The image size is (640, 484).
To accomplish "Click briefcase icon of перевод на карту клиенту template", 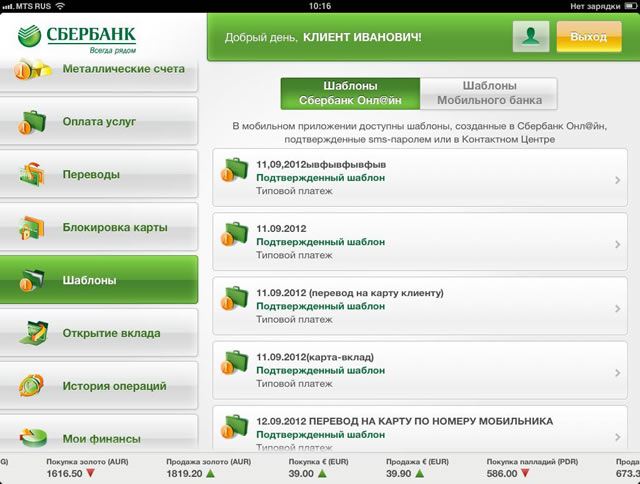I will pos(235,298).
